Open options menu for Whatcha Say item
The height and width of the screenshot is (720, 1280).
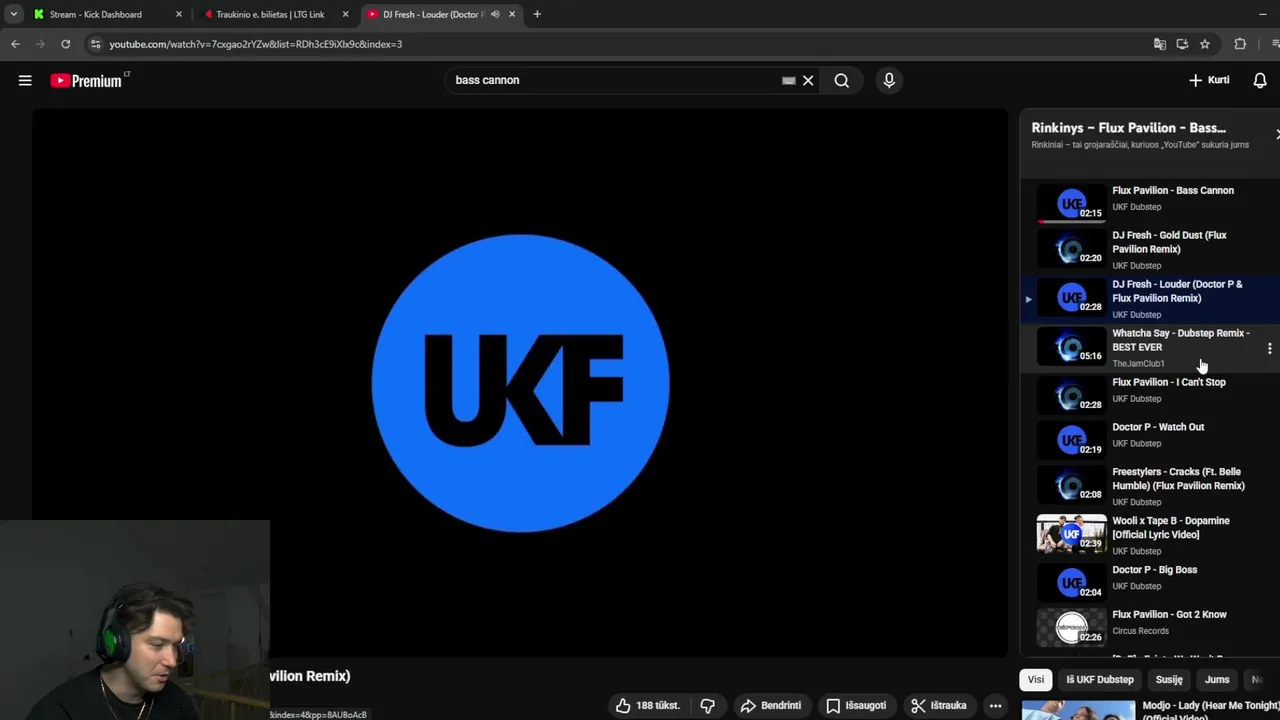click(1269, 348)
